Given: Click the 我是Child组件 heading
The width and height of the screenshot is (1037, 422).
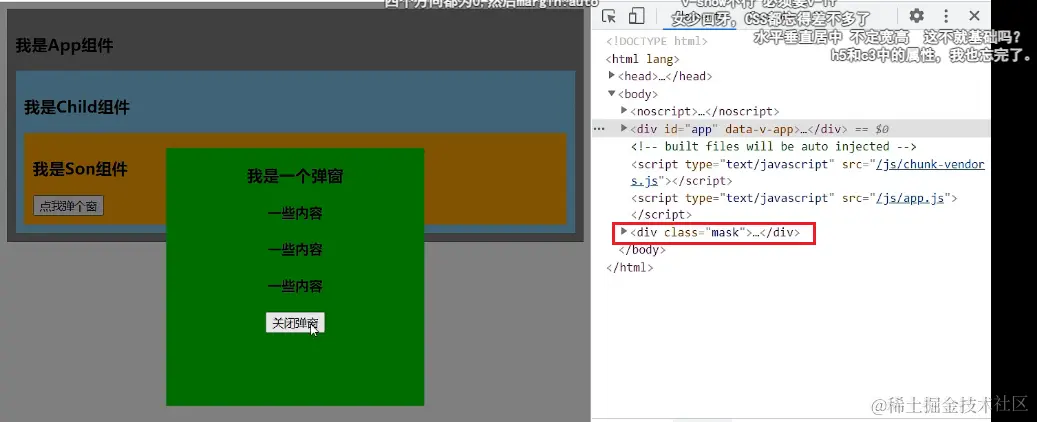Looking at the screenshot, I should tap(77, 107).
